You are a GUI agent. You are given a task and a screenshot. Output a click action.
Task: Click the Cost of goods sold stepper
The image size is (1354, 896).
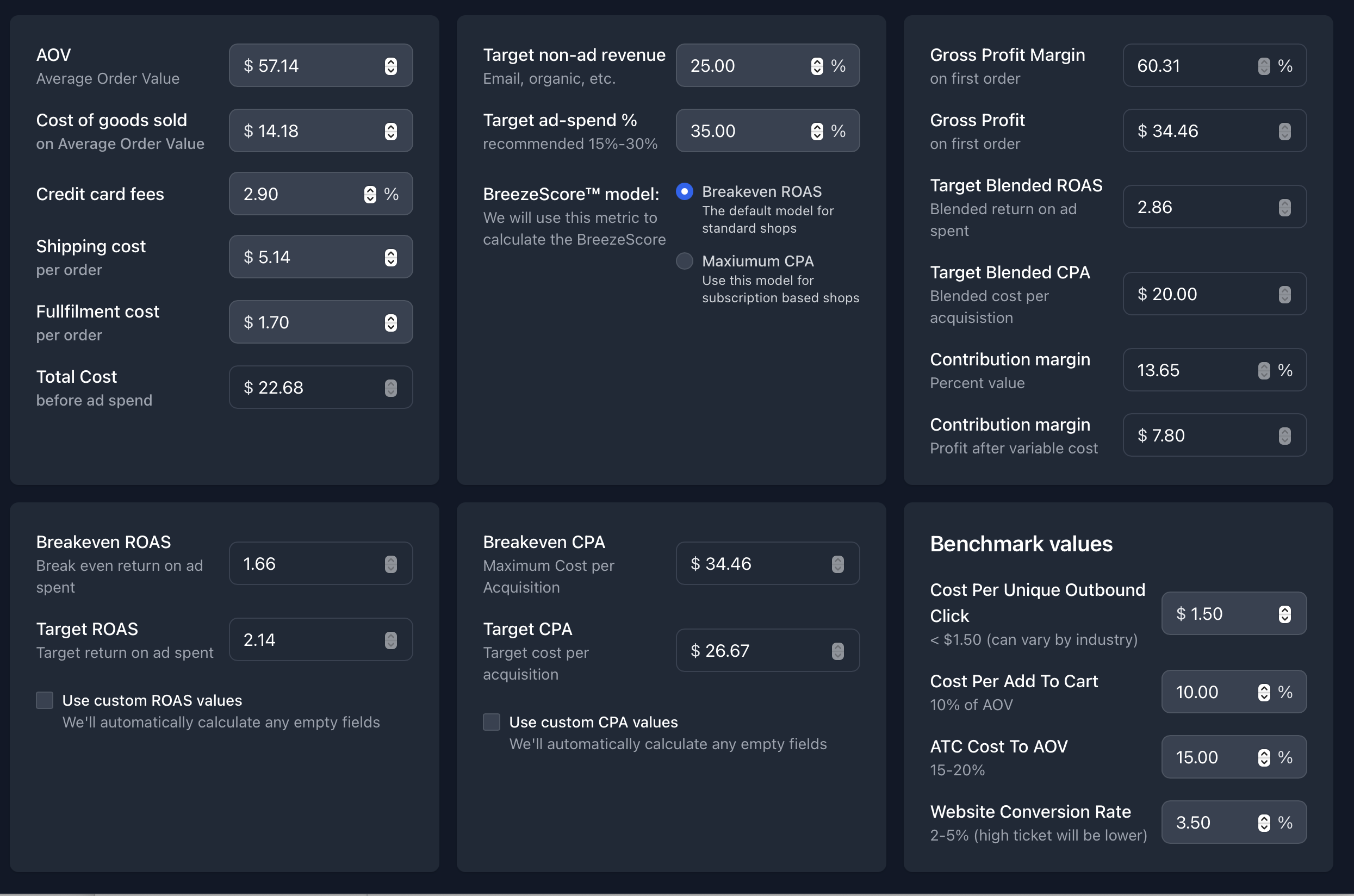pyautogui.click(x=390, y=131)
